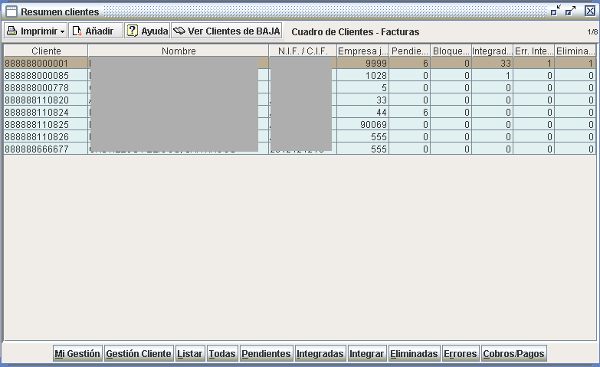Click the Empresa column header
Viewport: 600px width, 367px height.
click(363, 51)
